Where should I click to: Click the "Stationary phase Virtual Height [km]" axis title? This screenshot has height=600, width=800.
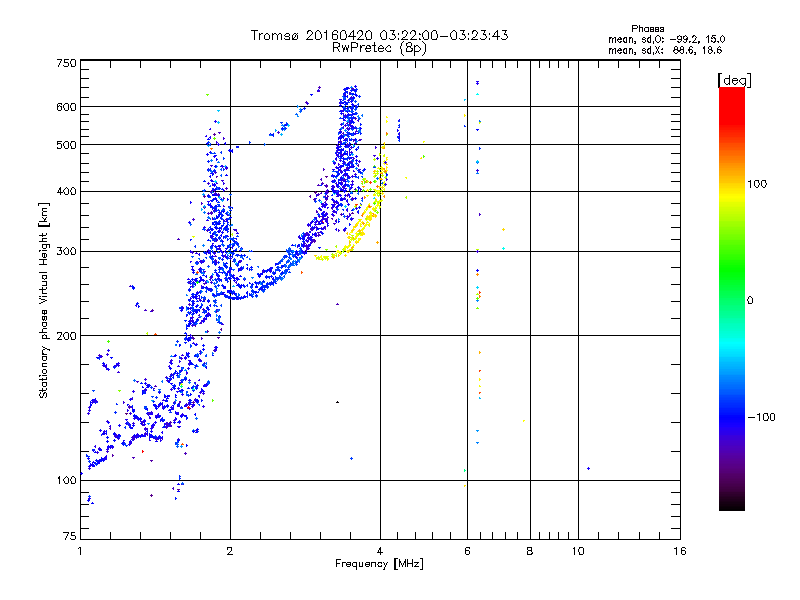(44, 300)
